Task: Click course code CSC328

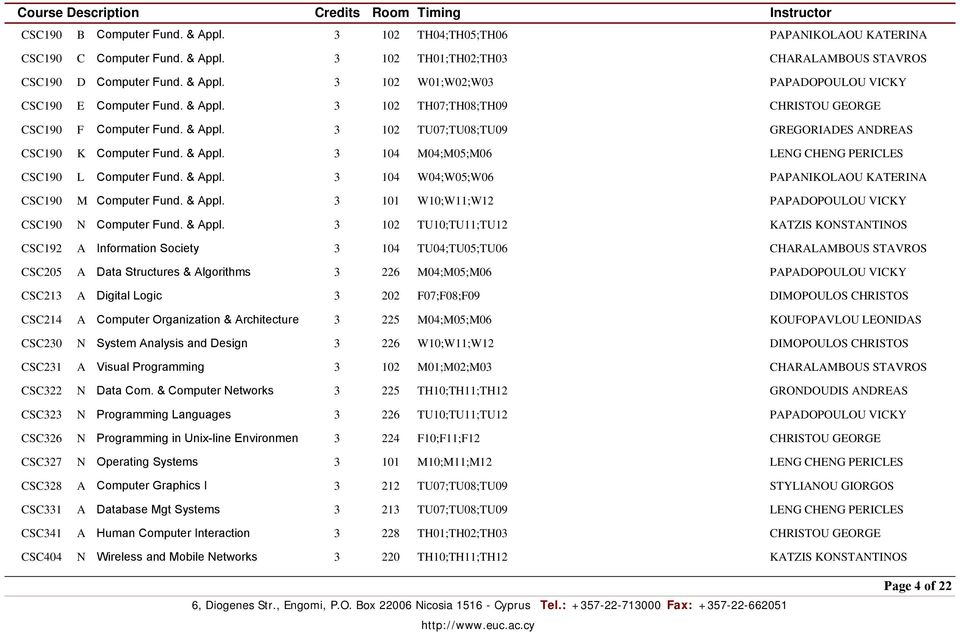Action: (x=42, y=486)
